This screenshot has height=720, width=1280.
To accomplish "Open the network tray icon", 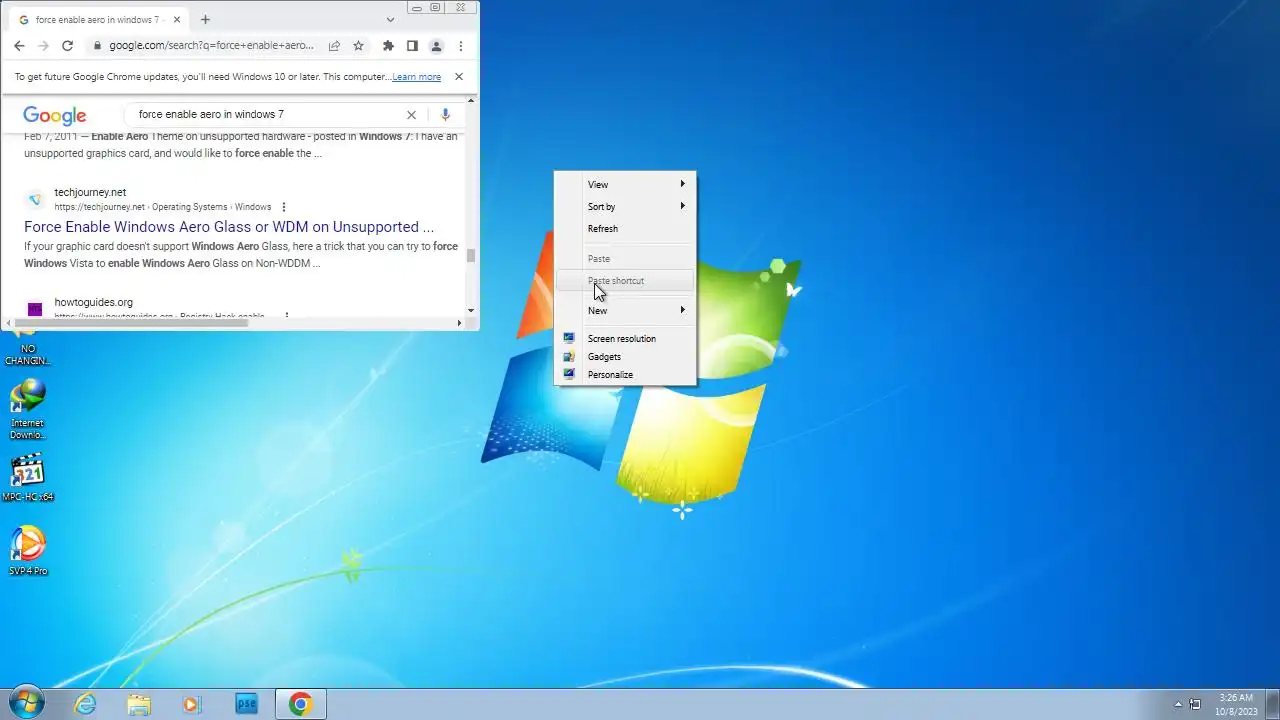I will point(1195,704).
